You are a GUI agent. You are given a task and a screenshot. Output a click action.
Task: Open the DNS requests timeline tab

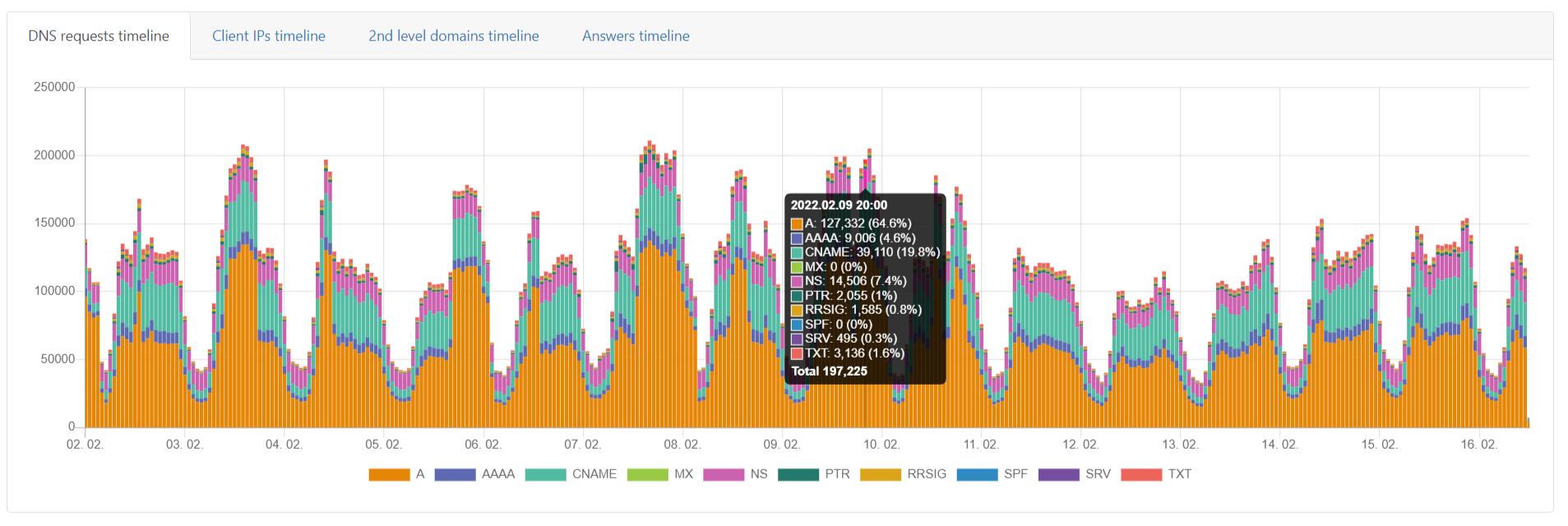[x=99, y=36]
